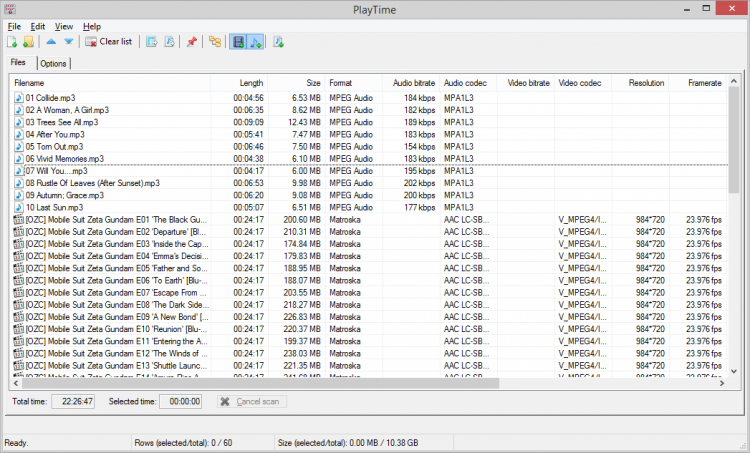Click the 202 kbps audio bitrate cell
The image size is (750, 453).
[419, 183]
